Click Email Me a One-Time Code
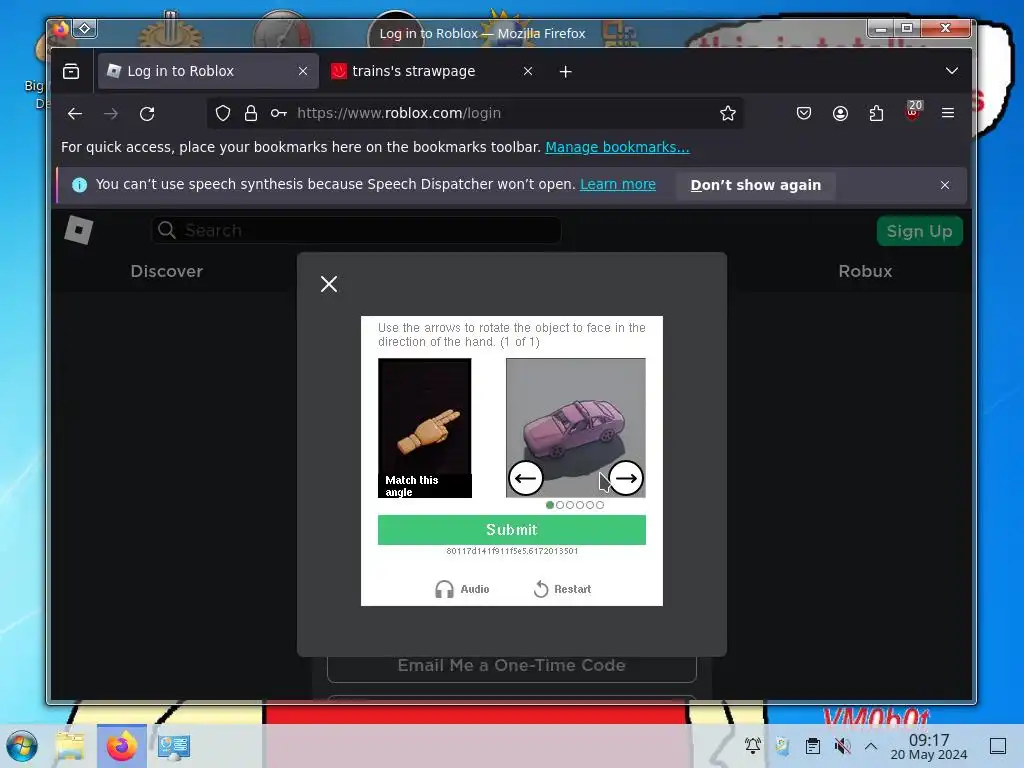Screen dimensions: 1024x768 click(511, 665)
